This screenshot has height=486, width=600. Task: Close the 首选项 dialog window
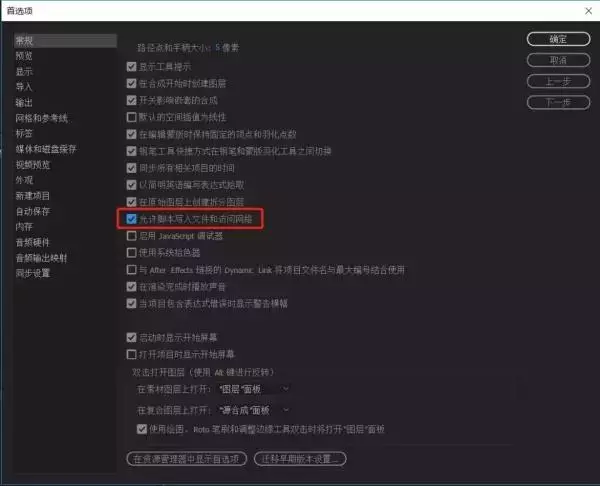(588, 11)
